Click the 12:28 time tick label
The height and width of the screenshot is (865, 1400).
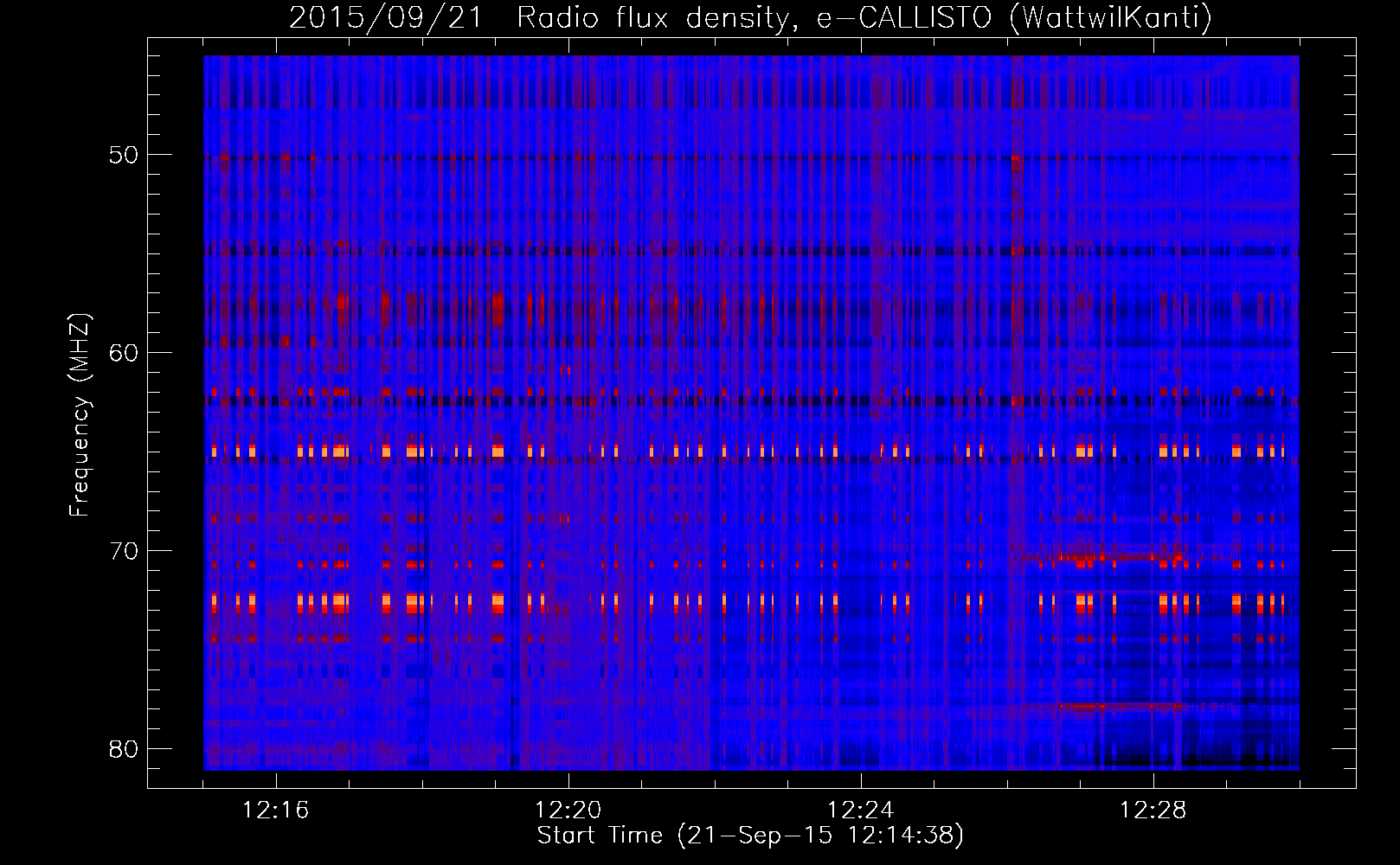point(1153,811)
